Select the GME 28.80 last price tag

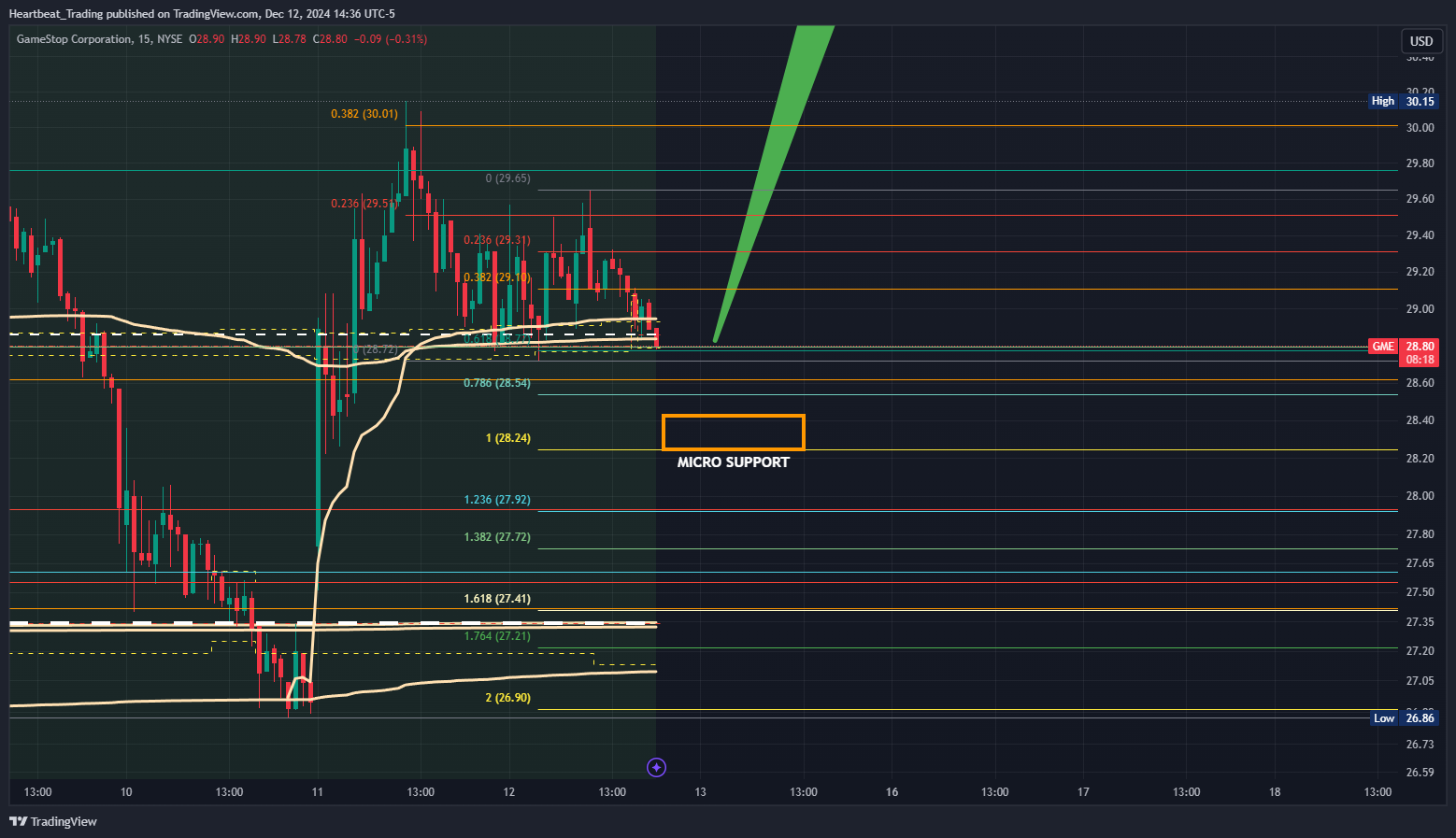pyautogui.click(x=1403, y=347)
